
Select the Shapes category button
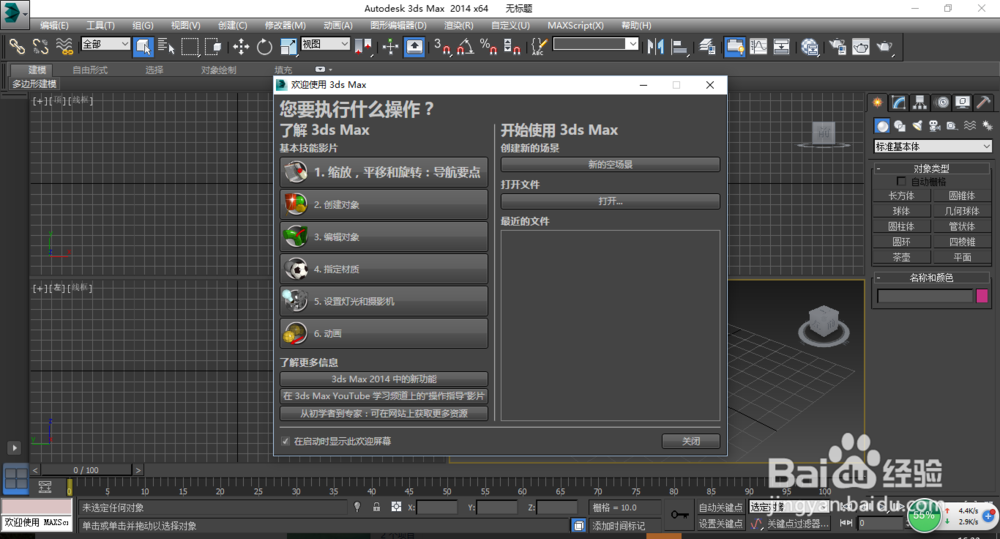pyautogui.click(x=899, y=126)
